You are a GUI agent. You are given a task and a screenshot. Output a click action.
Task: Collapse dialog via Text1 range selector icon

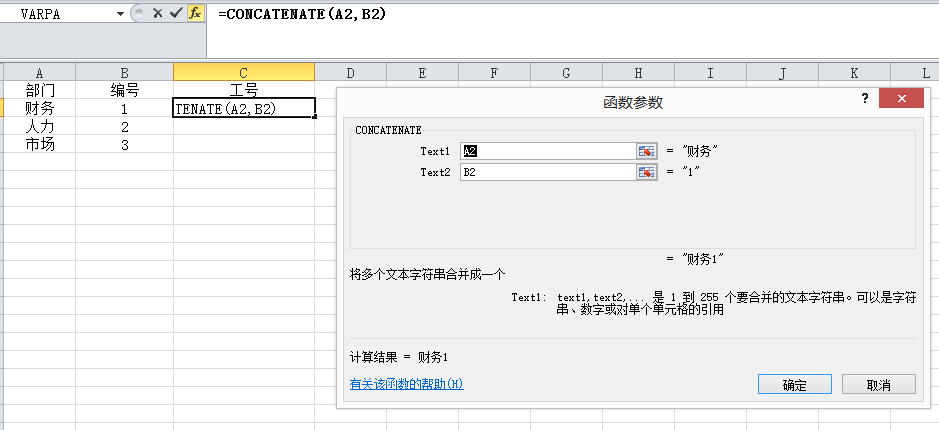[646, 152]
